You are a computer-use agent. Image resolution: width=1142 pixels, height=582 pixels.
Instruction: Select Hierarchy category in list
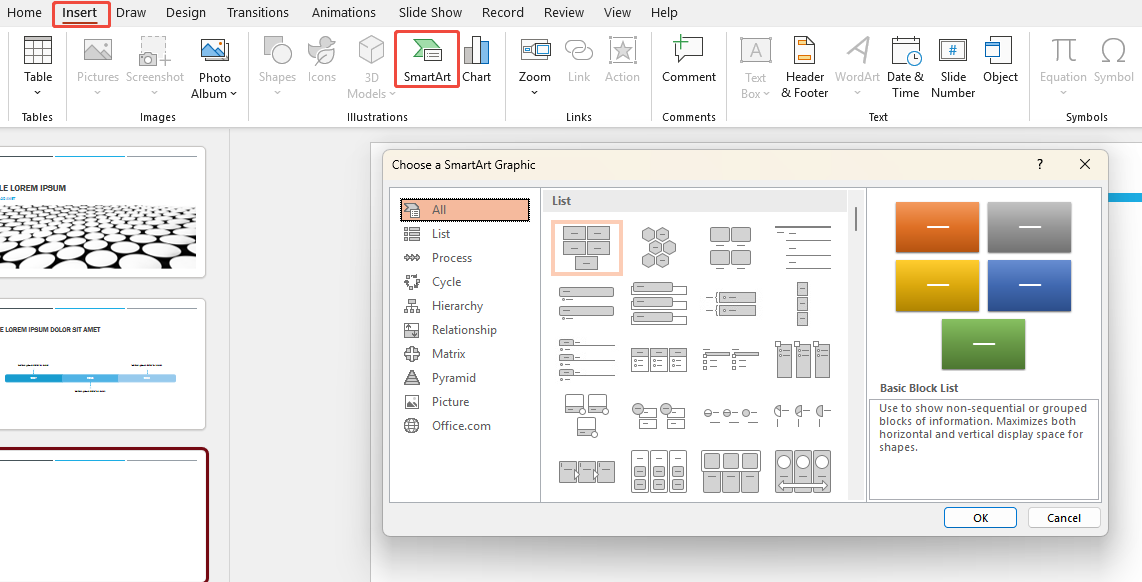coord(457,306)
